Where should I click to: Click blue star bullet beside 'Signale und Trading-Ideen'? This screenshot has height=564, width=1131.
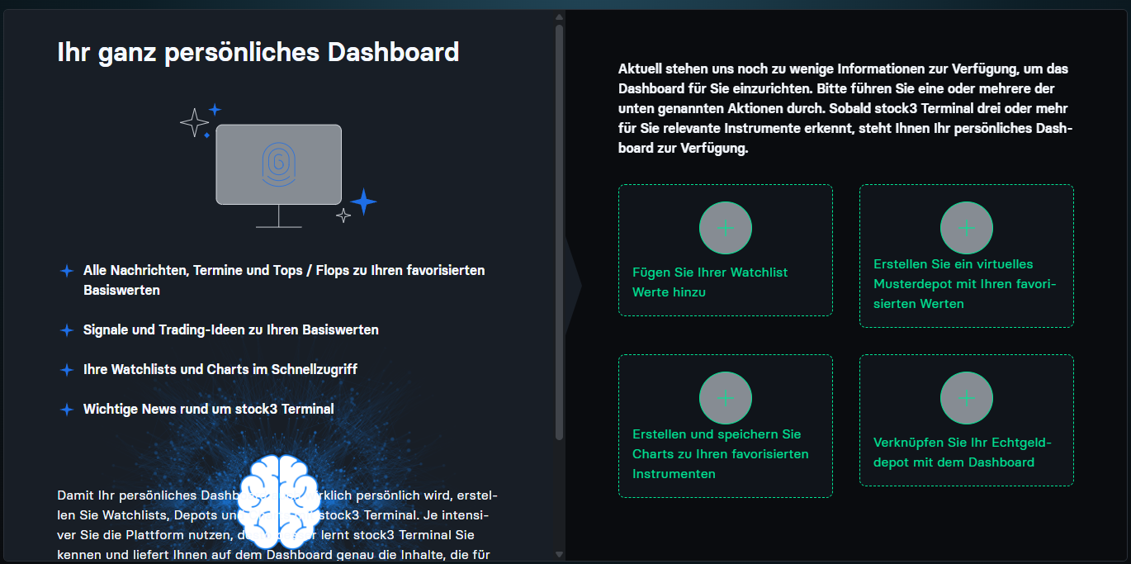coord(66,330)
